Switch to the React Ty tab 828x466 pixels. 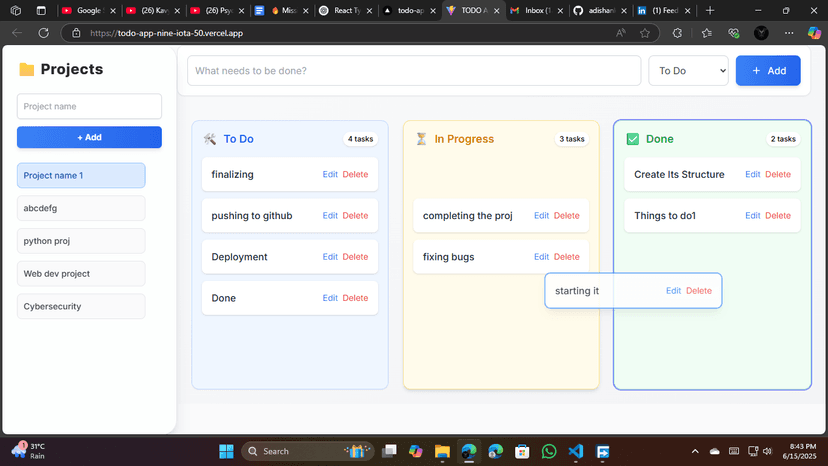(x=346, y=10)
